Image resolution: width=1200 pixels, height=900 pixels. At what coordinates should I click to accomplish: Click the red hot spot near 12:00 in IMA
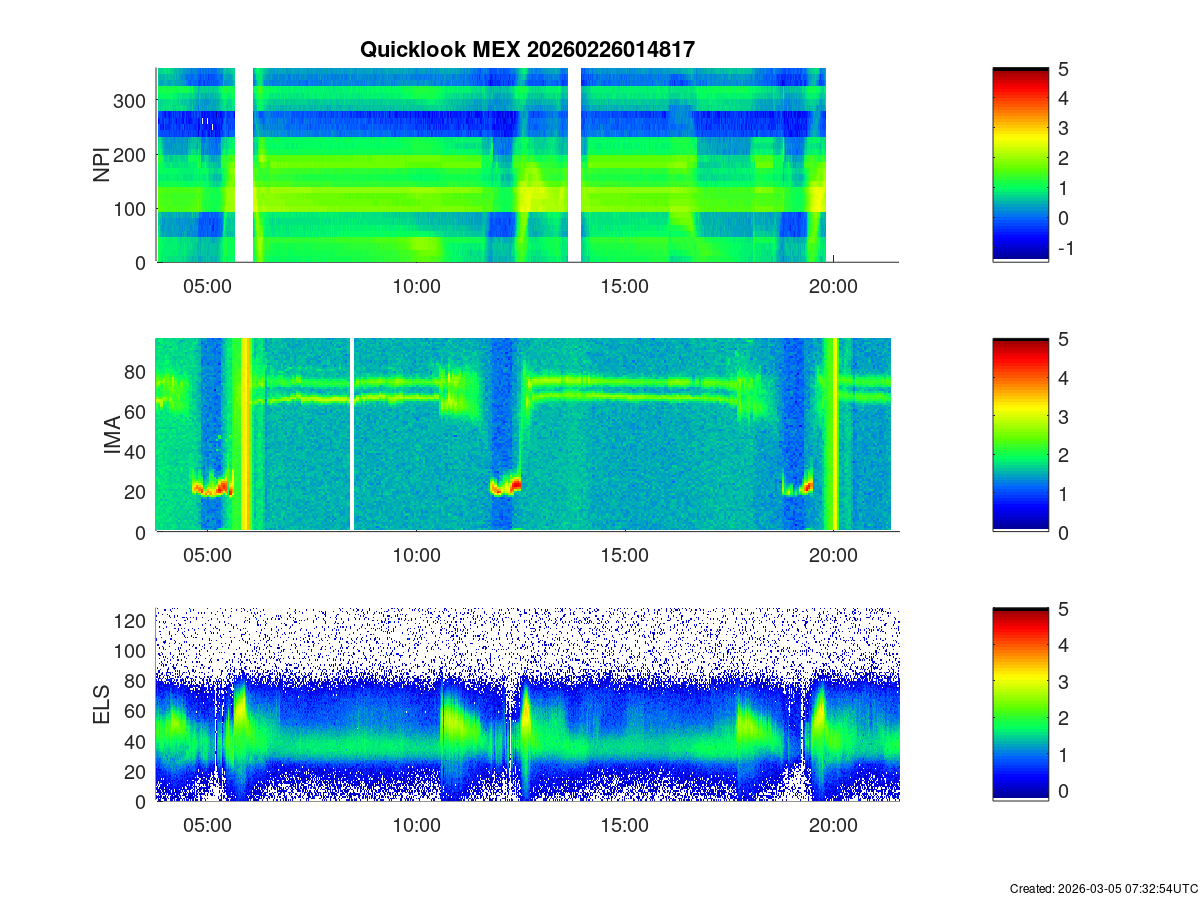pos(514,485)
